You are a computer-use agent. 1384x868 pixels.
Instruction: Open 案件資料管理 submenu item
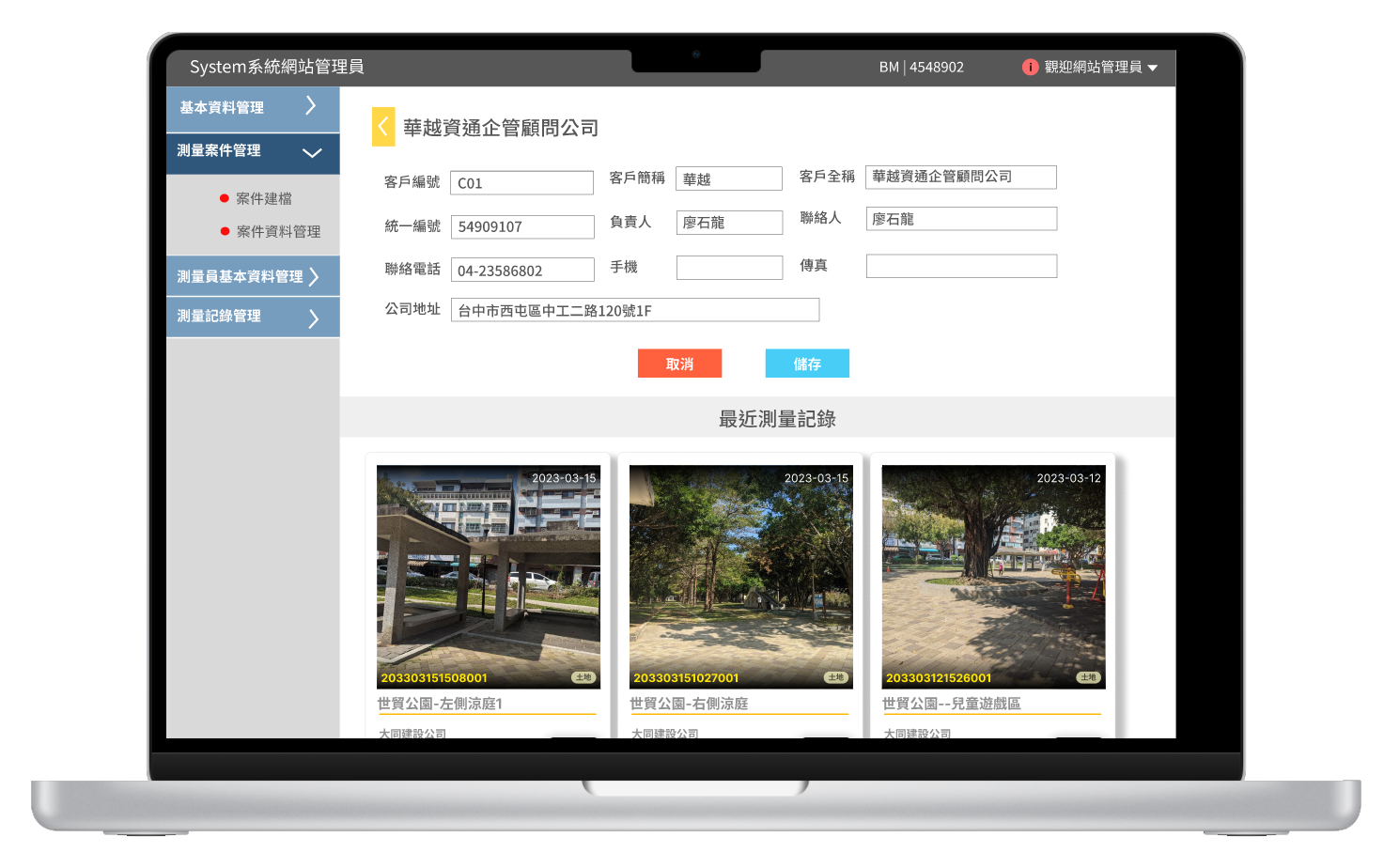click(278, 231)
